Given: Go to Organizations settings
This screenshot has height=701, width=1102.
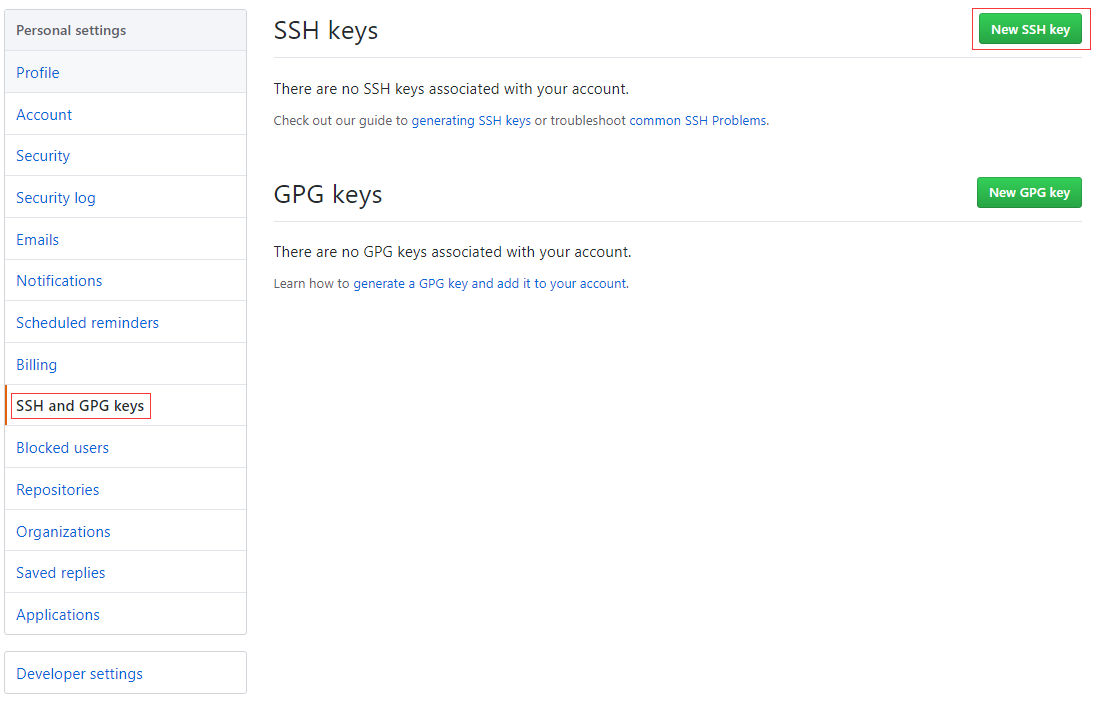Looking at the screenshot, I should (x=125, y=532).
